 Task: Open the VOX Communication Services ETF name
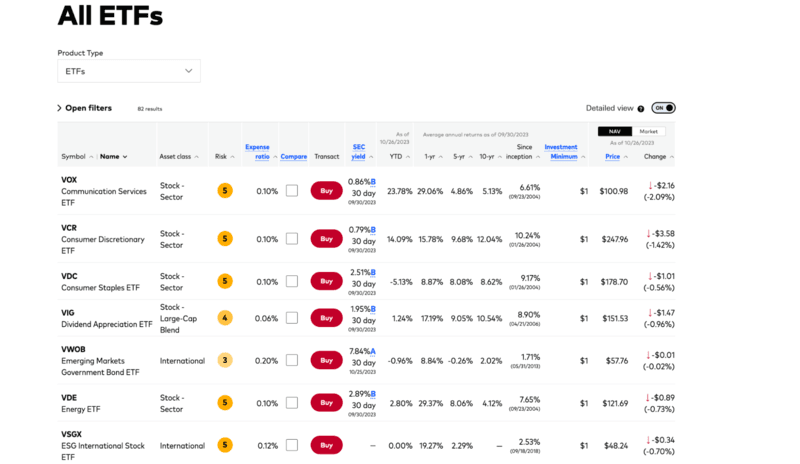pos(104,197)
